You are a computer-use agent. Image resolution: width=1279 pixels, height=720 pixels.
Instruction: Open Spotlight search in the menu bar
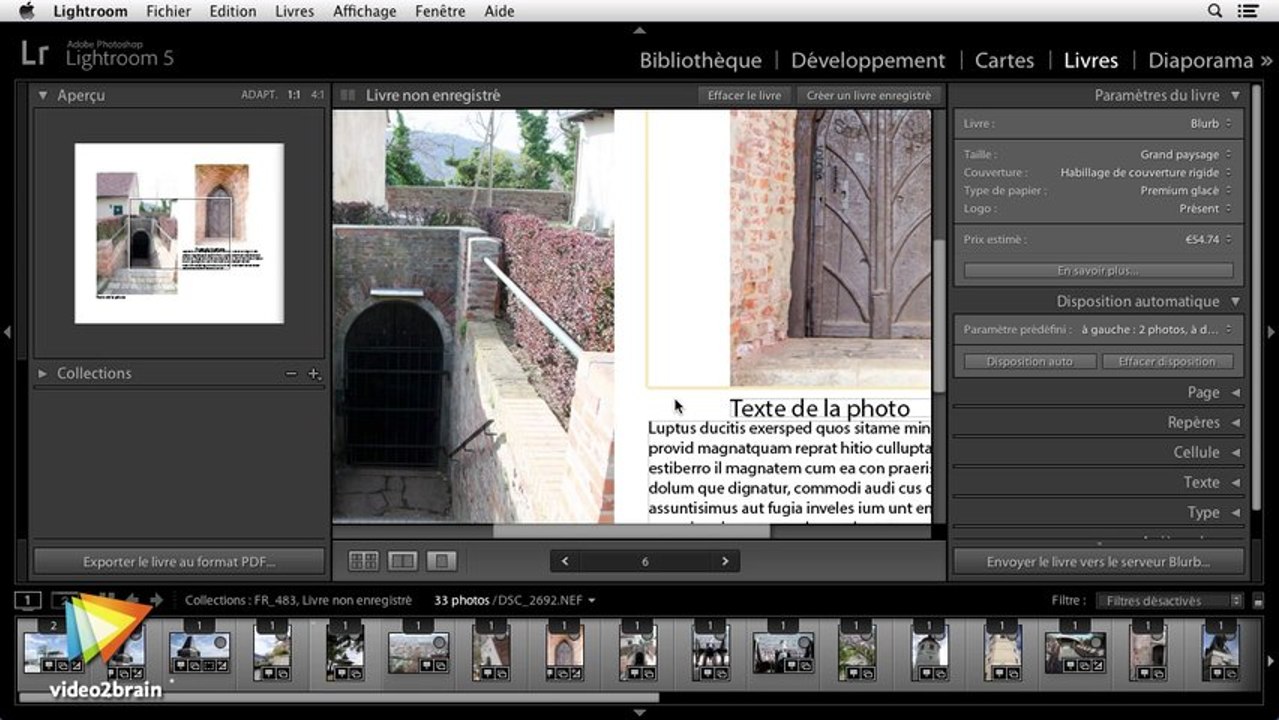coord(1215,11)
